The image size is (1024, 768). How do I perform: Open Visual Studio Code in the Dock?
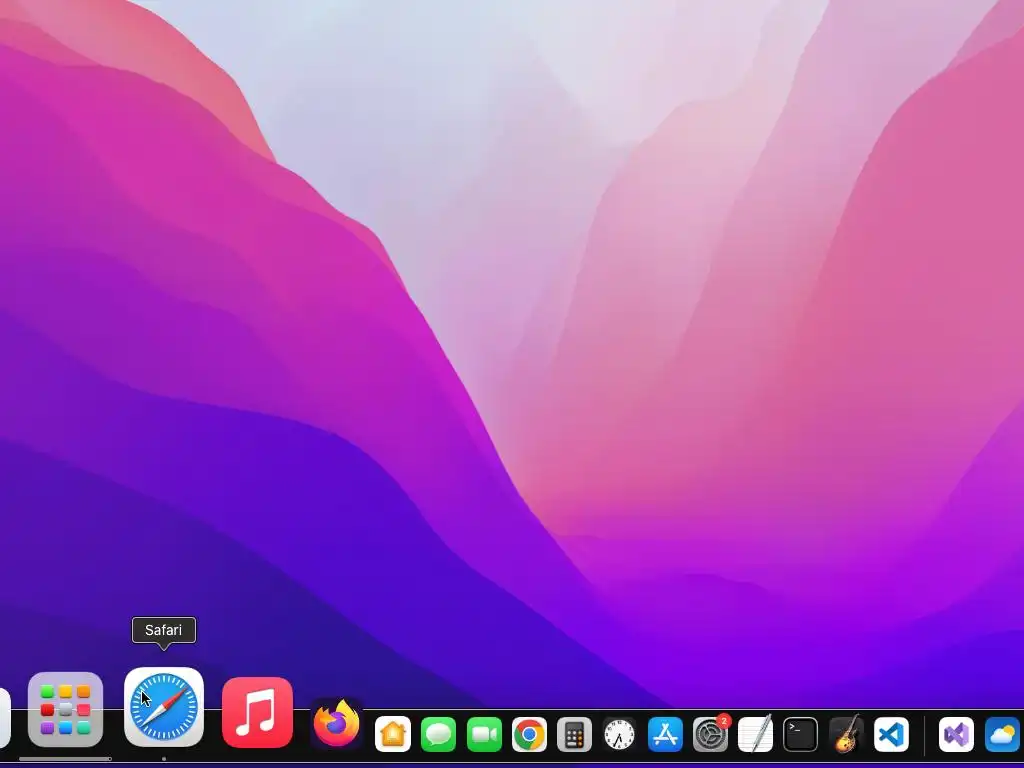coord(891,734)
